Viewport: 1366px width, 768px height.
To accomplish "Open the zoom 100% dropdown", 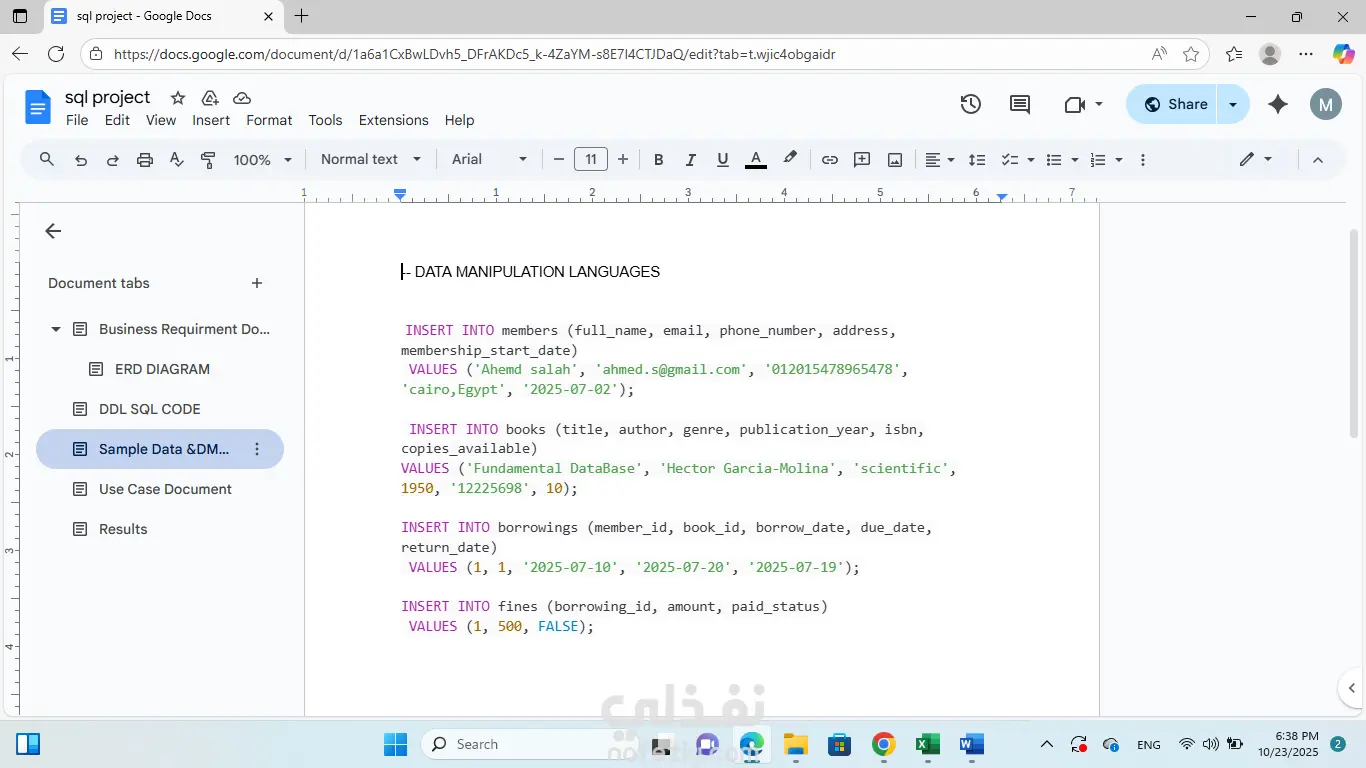I will coord(262,160).
